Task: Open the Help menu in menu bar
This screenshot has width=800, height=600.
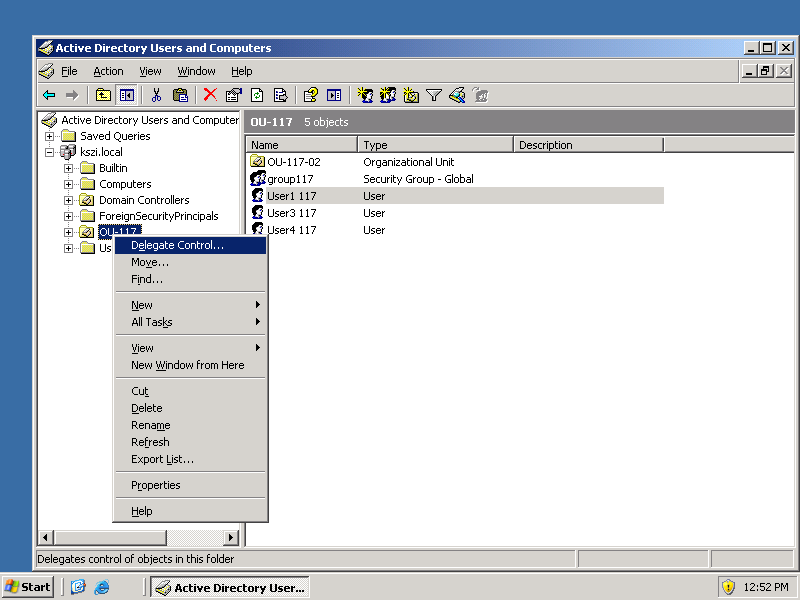Action: [x=242, y=71]
